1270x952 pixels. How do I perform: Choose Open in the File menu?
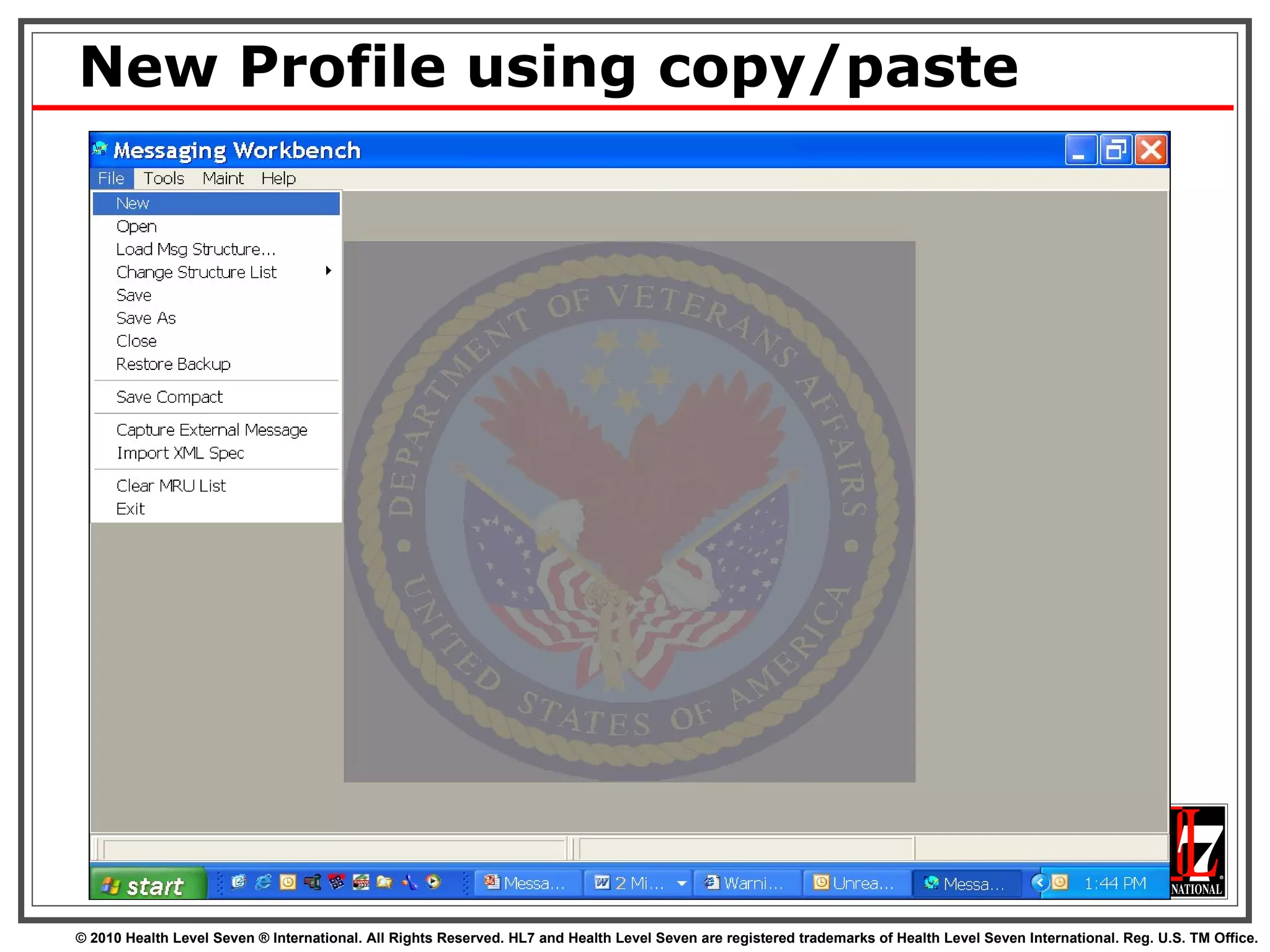pos(216,226)
